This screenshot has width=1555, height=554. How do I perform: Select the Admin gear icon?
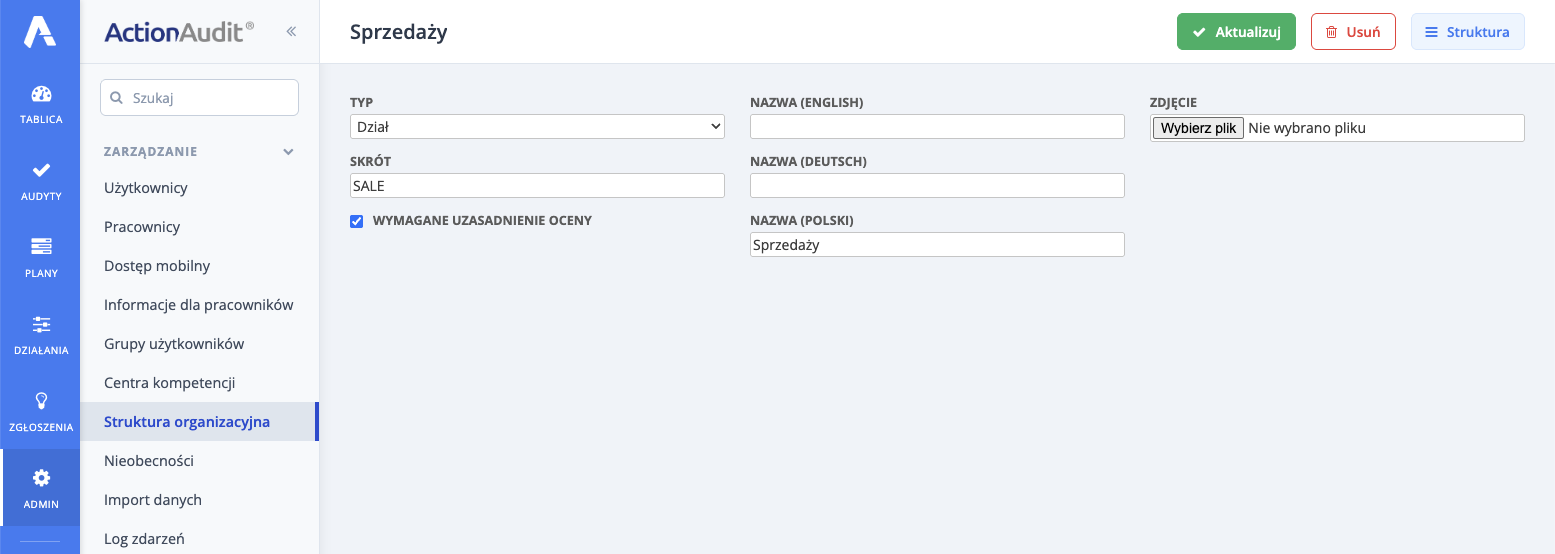tap(41, 478)
